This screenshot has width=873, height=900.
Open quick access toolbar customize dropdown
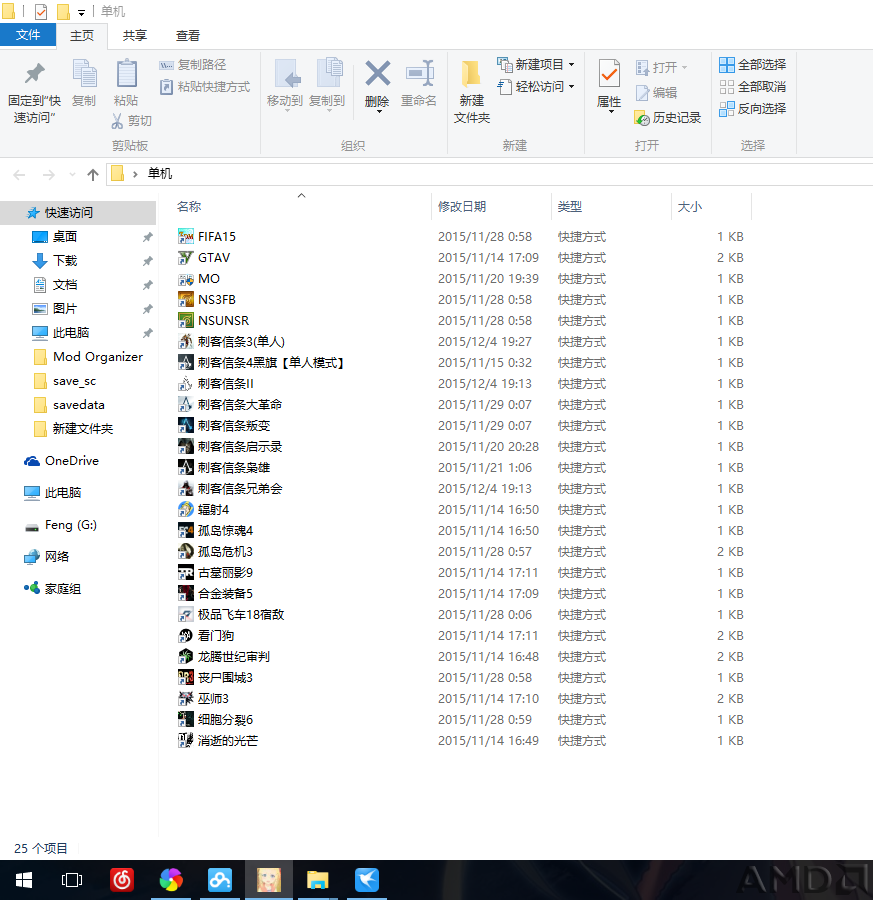82,13
